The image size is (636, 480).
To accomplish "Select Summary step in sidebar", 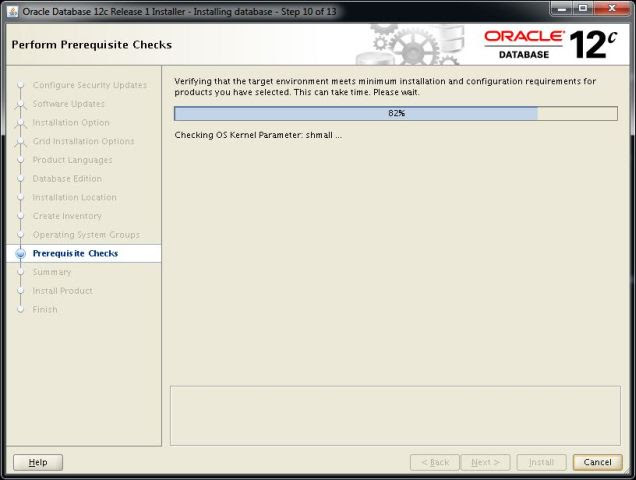I will point(52,272).
